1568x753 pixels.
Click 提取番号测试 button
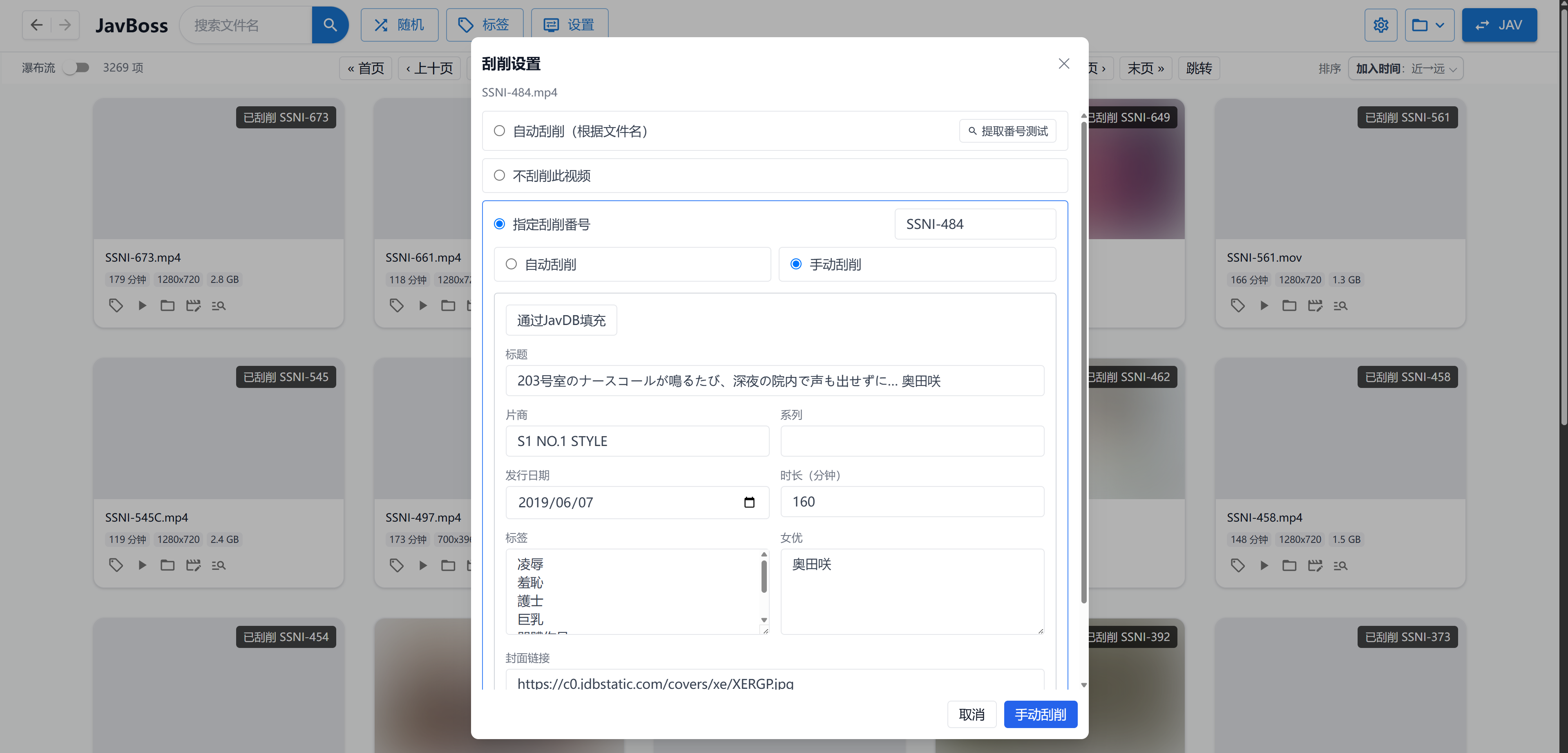coord(1007,131)
